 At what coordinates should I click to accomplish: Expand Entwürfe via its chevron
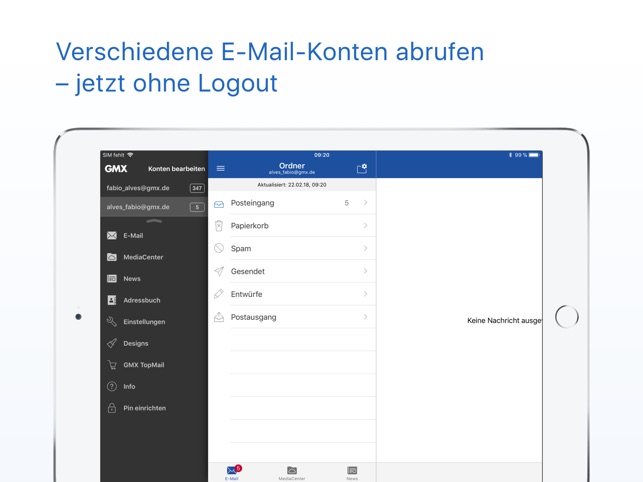click(x=365, y=294)
